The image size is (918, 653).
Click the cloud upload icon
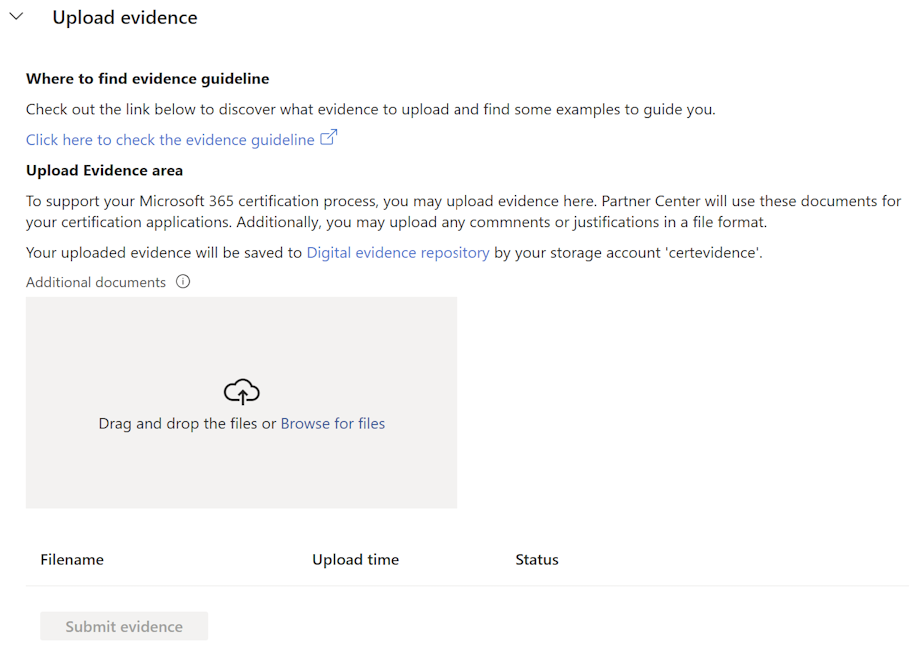pyautogui.click(x=242, y=391)
